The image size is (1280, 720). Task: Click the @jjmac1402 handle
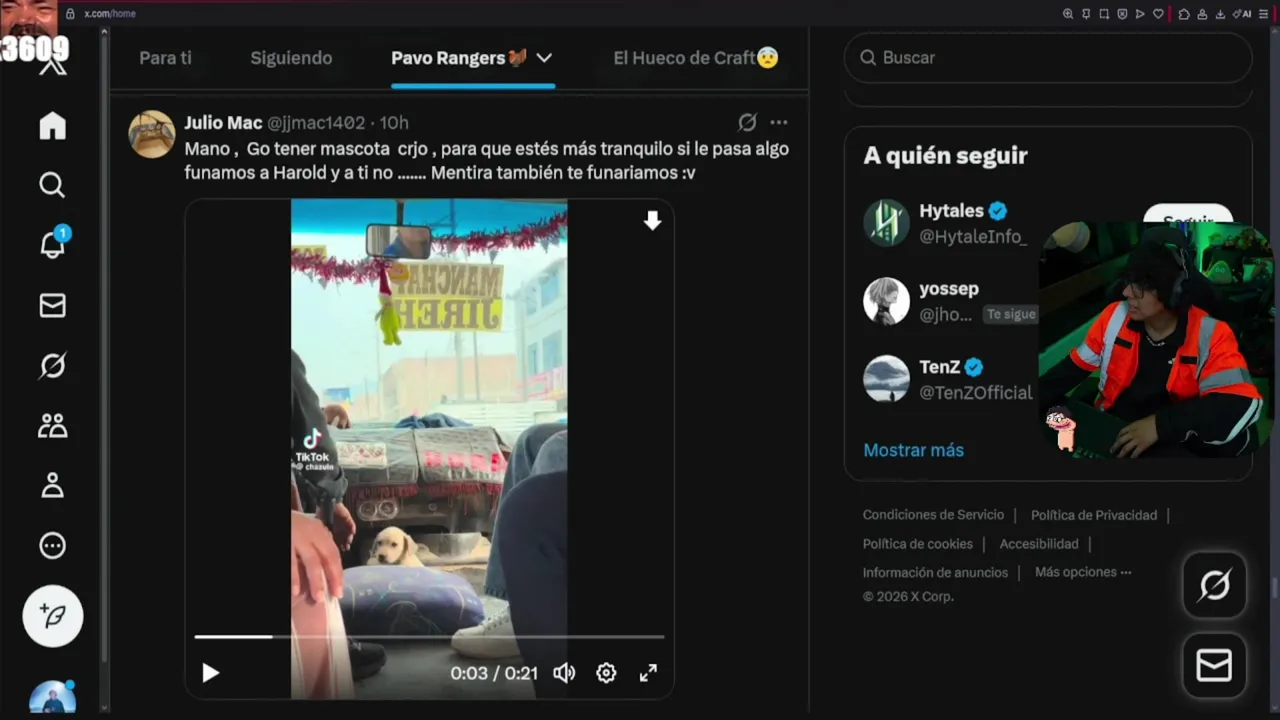tap(316, 122)
